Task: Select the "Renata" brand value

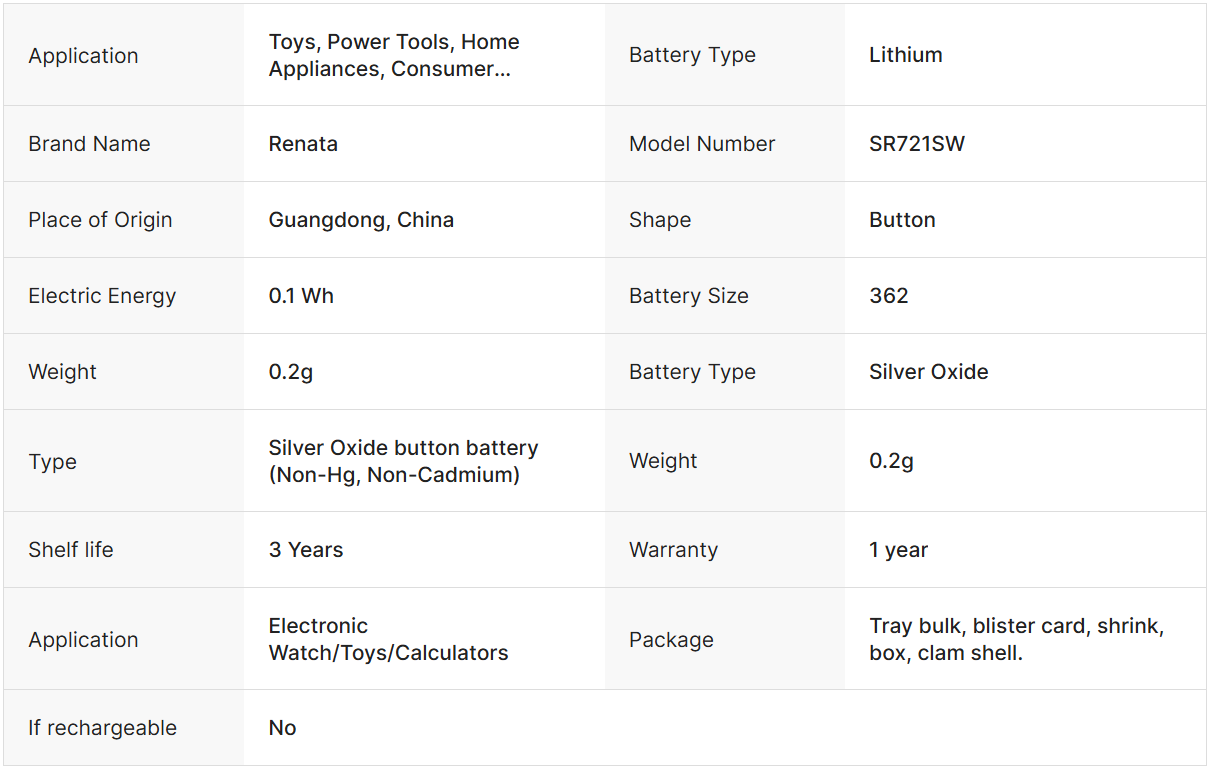Action: [303, 144]
